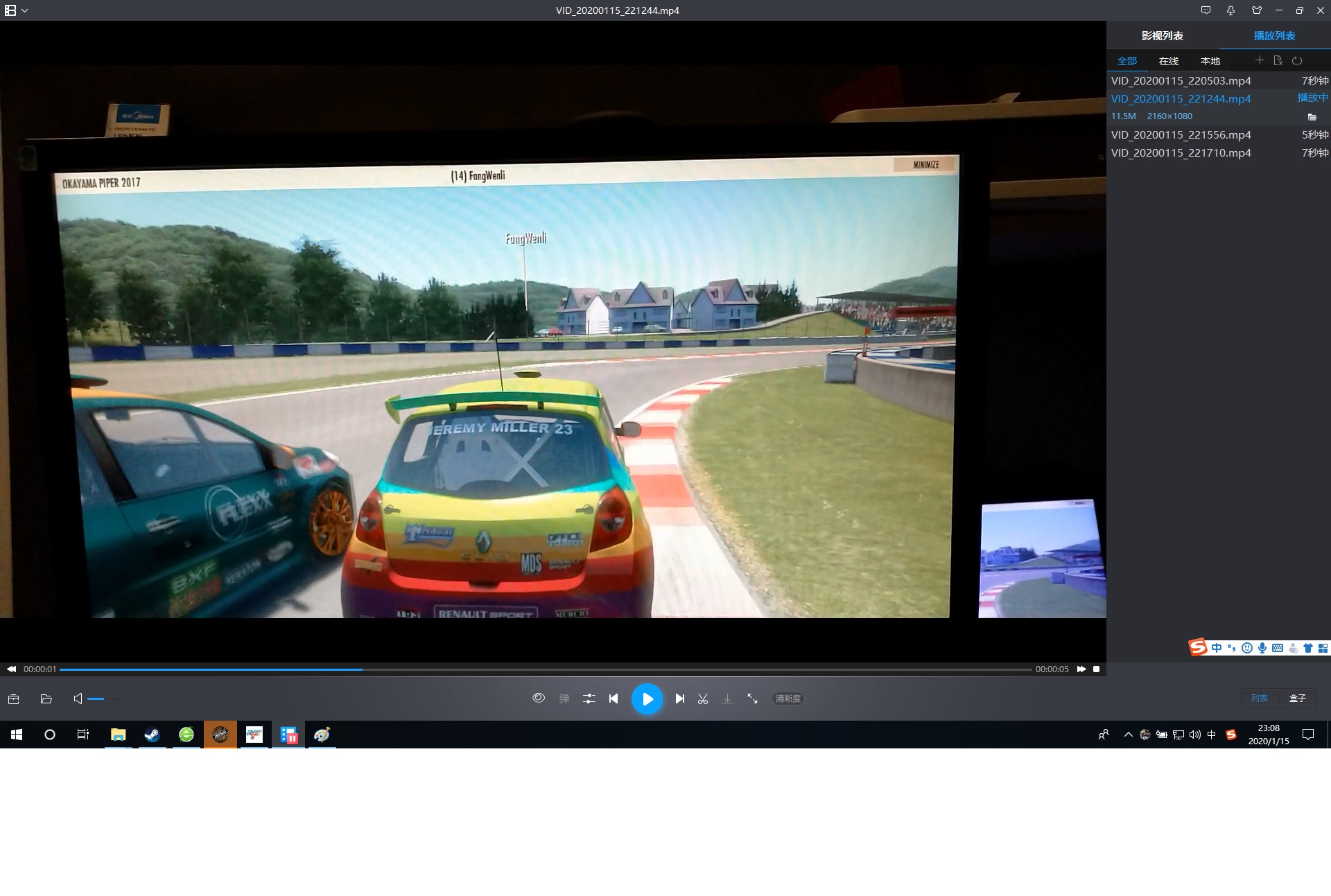This screenshot has width=1331, height=896.
Task: Open the Sogou input toolbar logo
Action: (1198, 647)
